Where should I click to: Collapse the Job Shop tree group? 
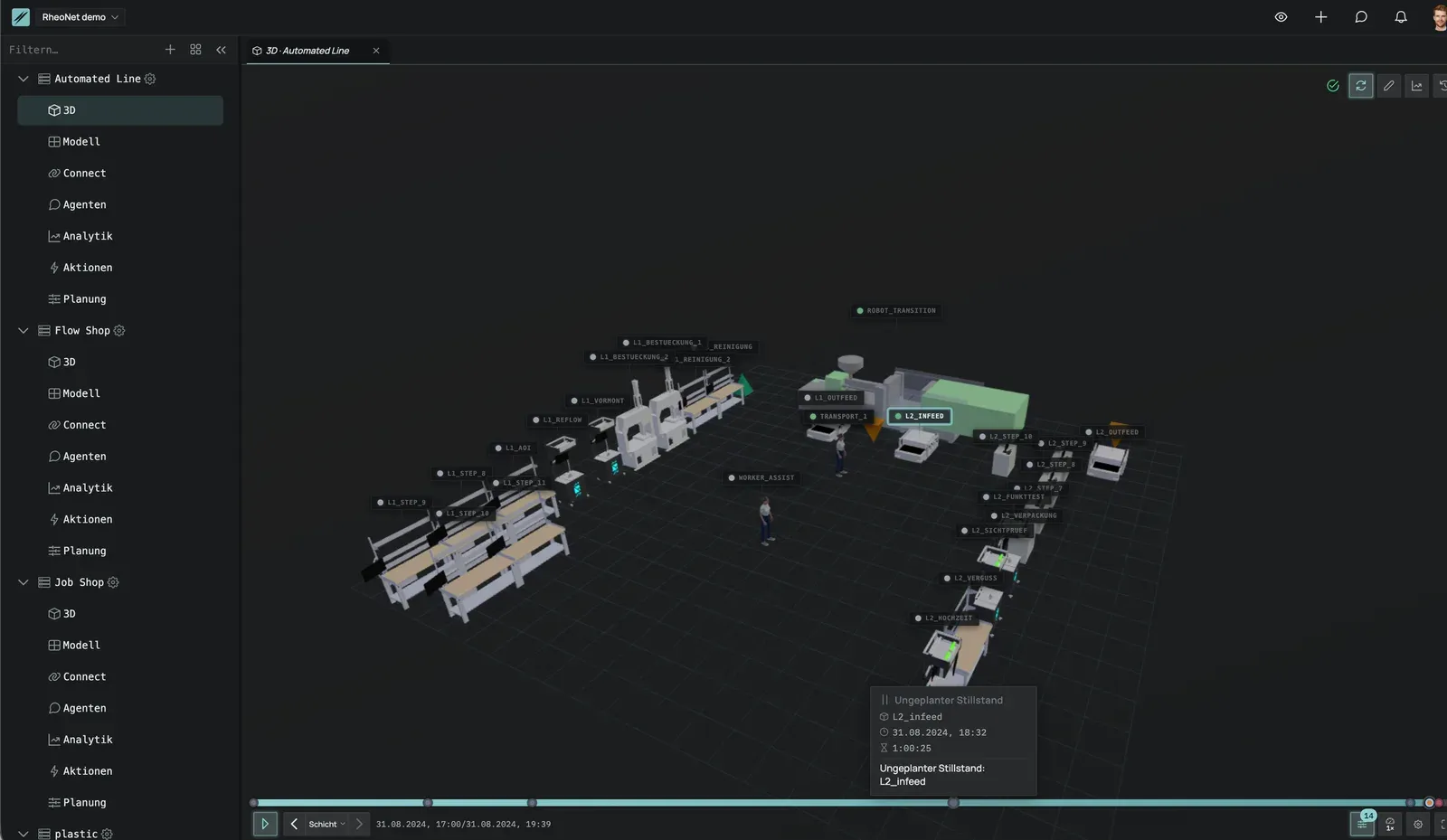tap(24, 582)
